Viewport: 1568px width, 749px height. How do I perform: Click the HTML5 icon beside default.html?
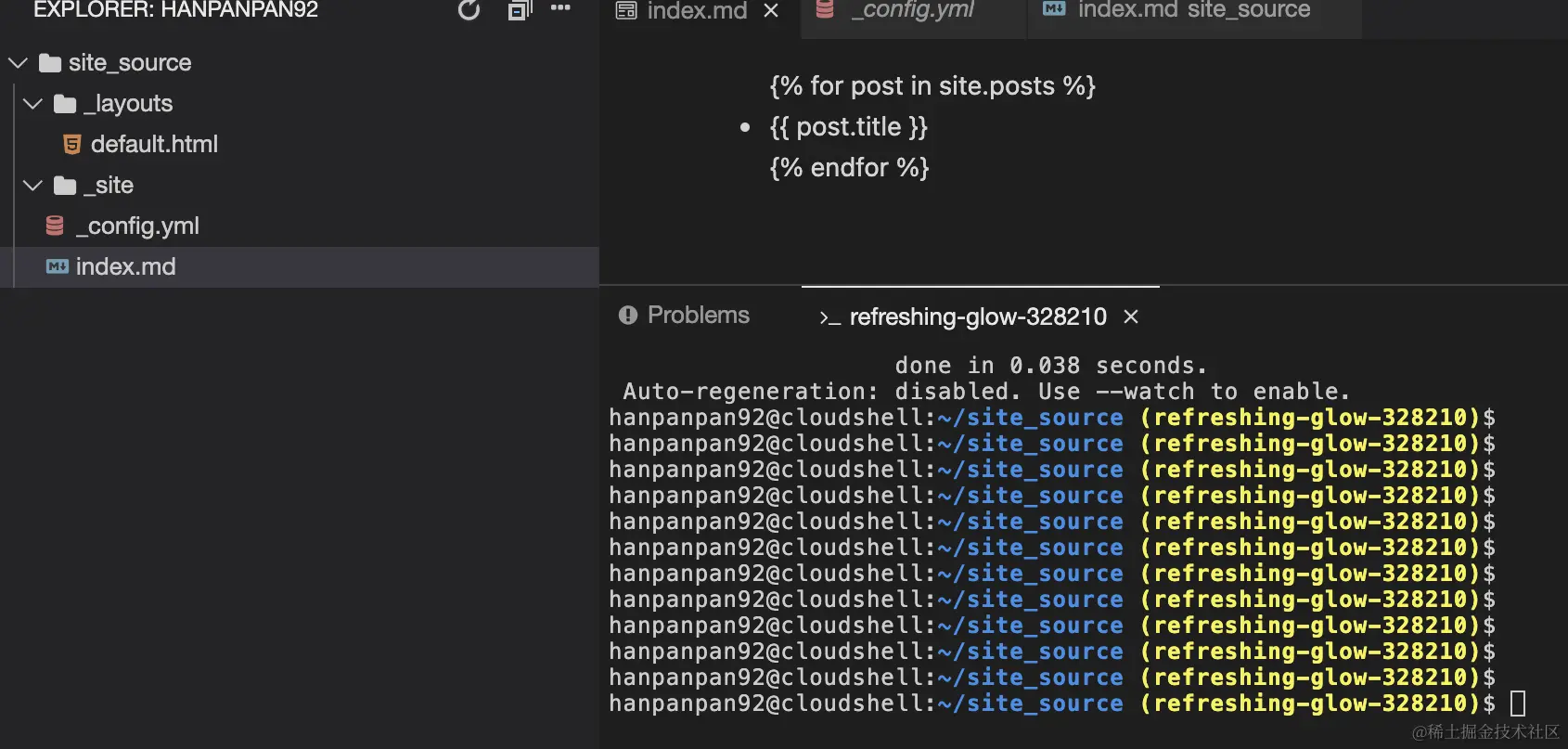point(71,144)
